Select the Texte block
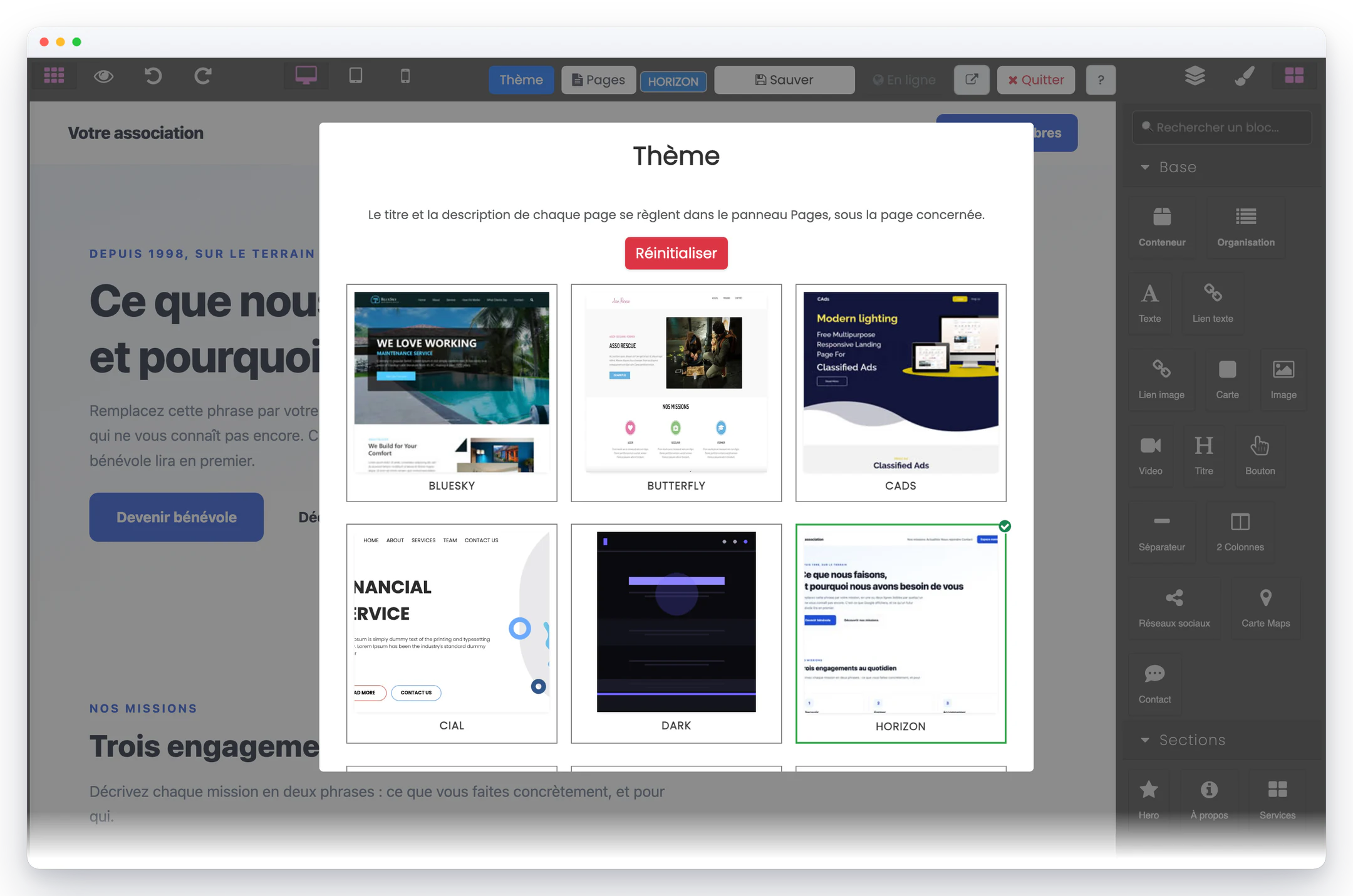This screenshot has width=1353, height=896. point(1150,304)
